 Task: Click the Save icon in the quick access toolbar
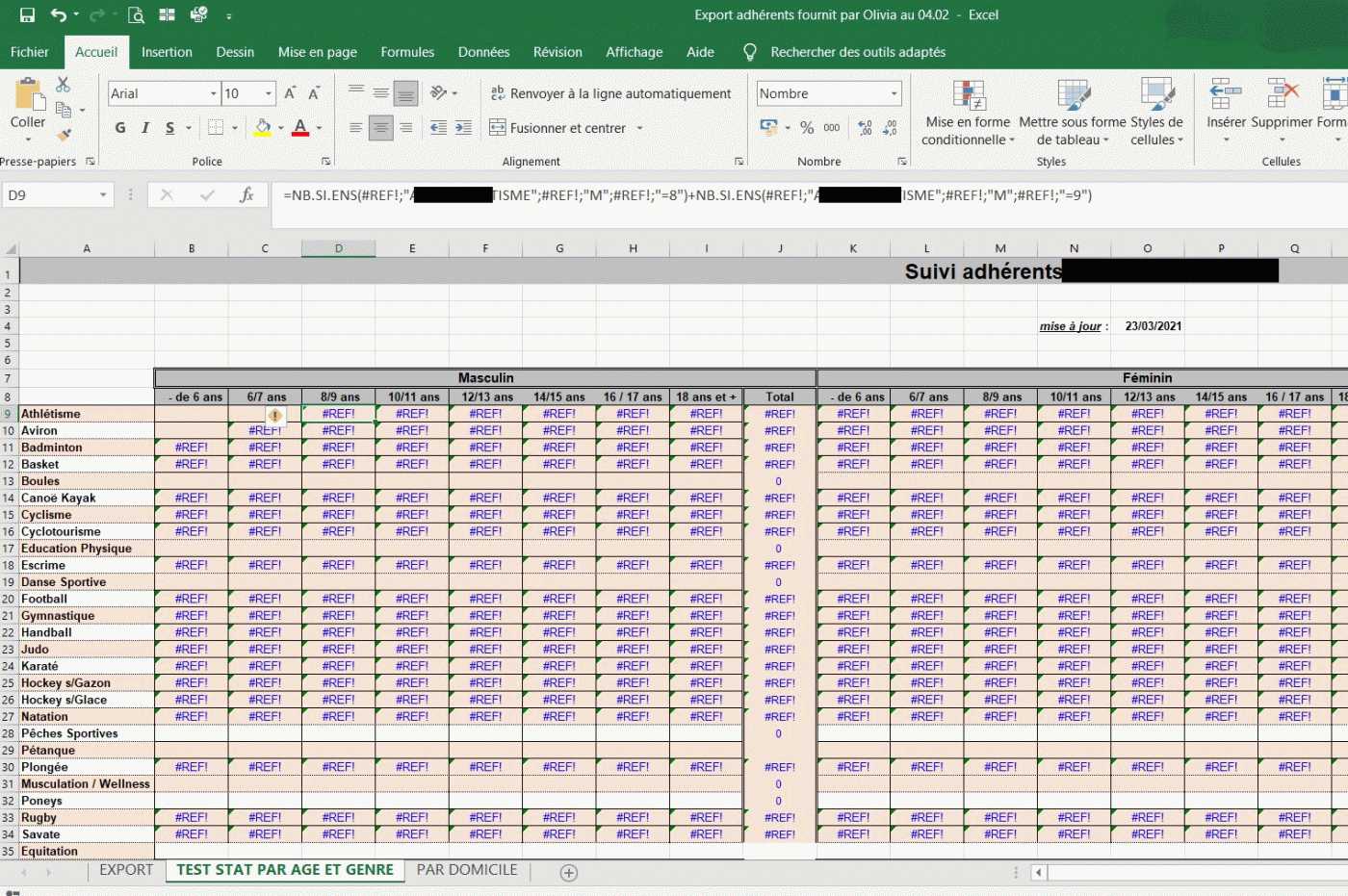[27, 15]
